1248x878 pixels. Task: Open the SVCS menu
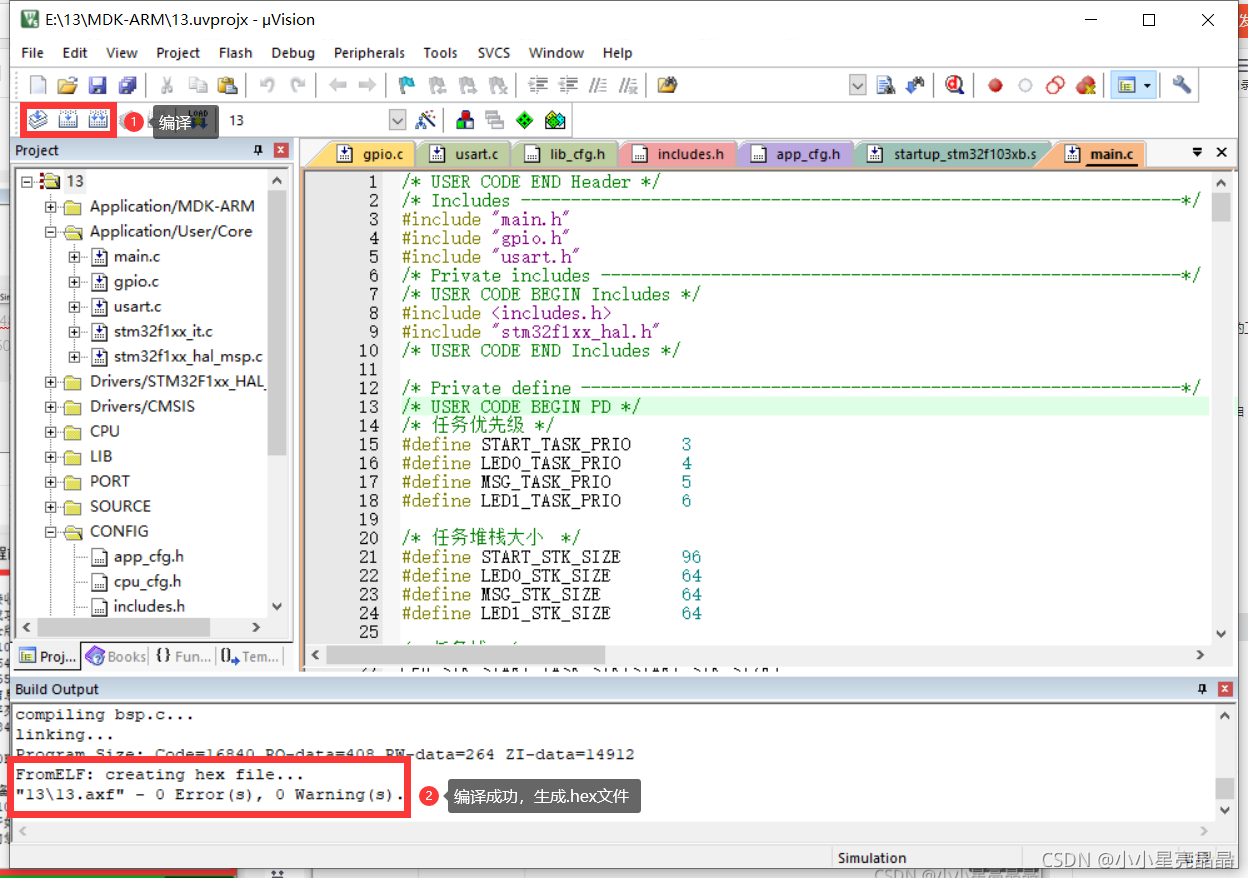(493, 53)
